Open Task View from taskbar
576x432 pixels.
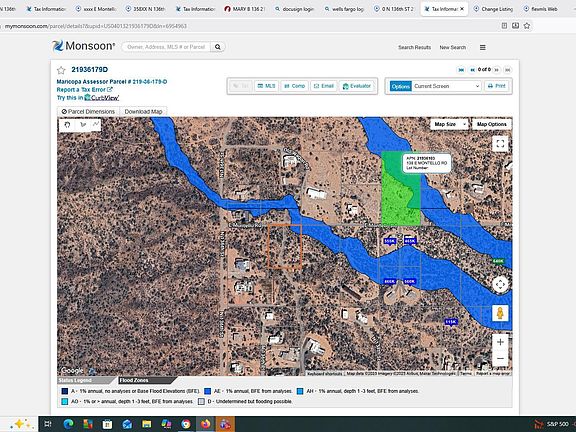pyautogui.click(x=48, y=424)
